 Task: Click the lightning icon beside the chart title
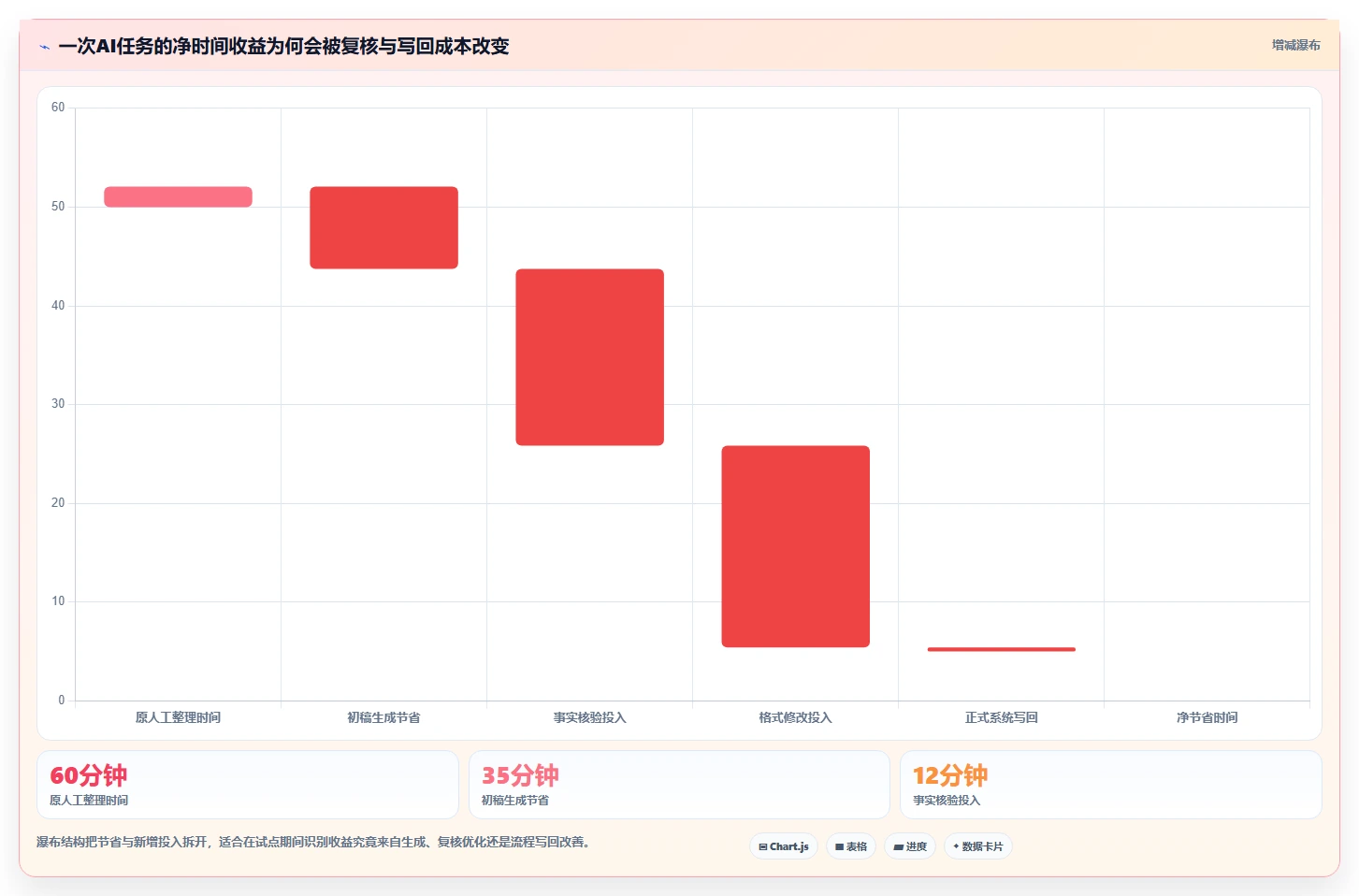click(44, 47)
